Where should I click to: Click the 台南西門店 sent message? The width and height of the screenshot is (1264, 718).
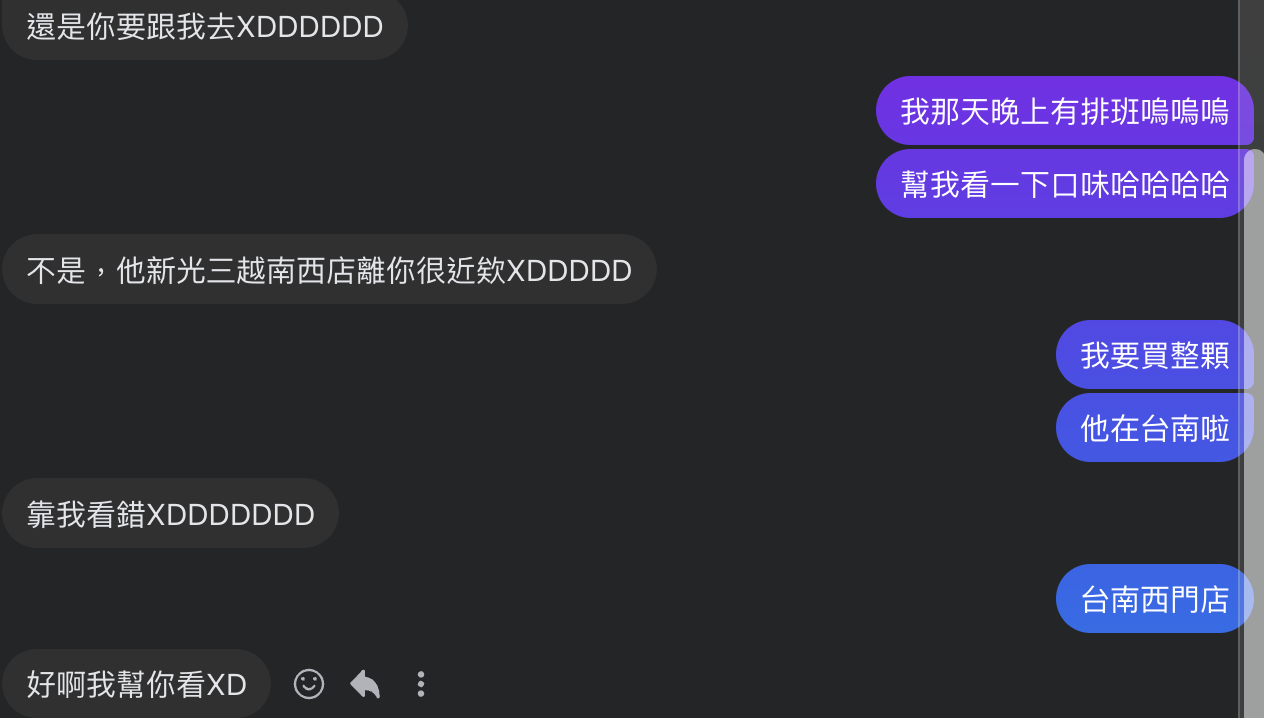point(1155,599)
